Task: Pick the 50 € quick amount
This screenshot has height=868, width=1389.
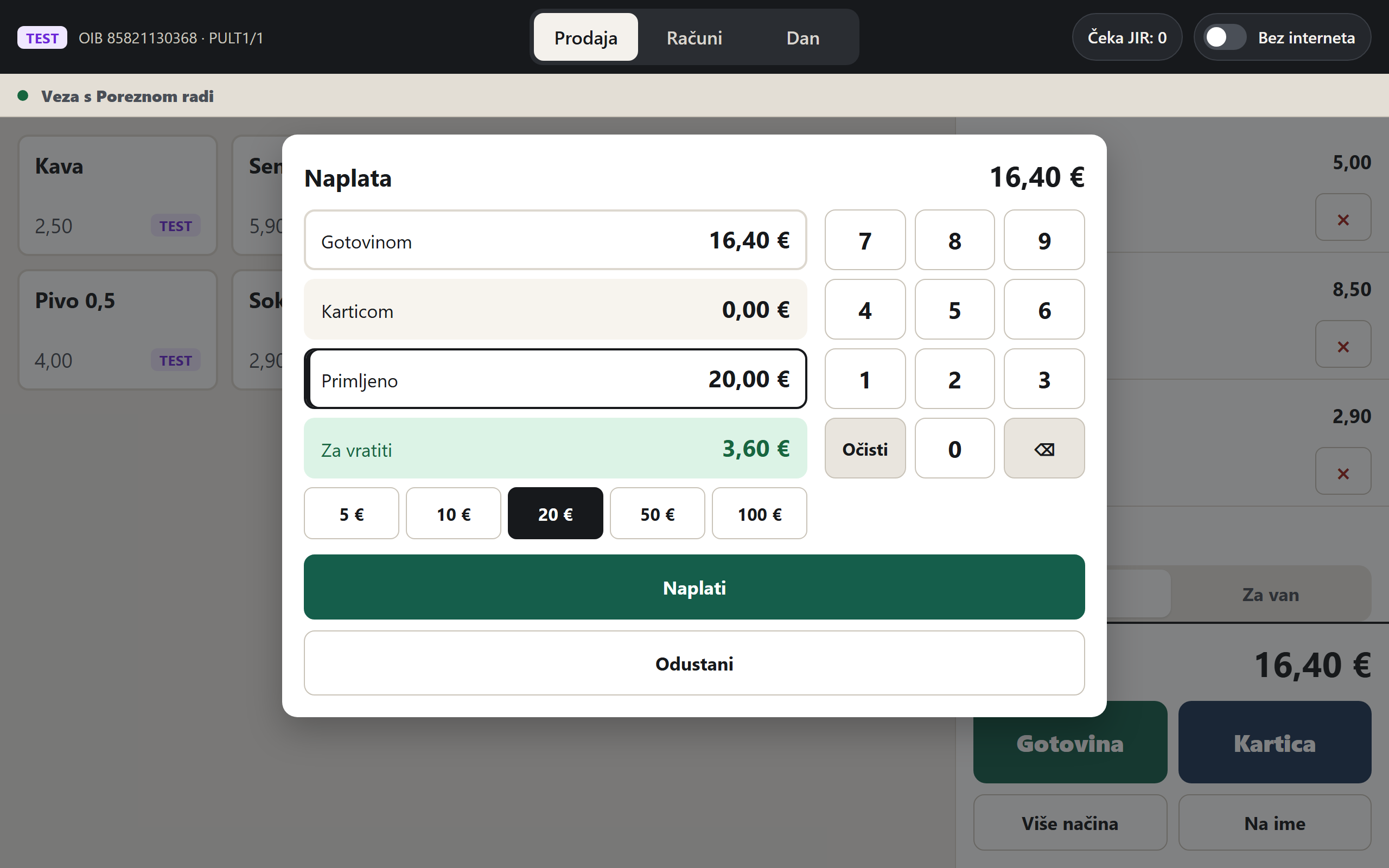Action: tap(657, 514)
